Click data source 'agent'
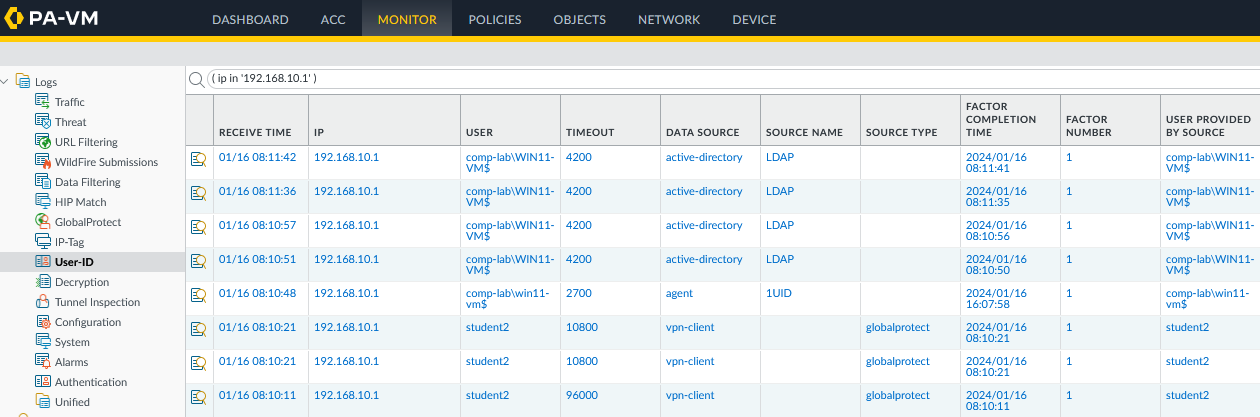Image resolution: width=1260 pixels, height=417 pixels. 679,293
